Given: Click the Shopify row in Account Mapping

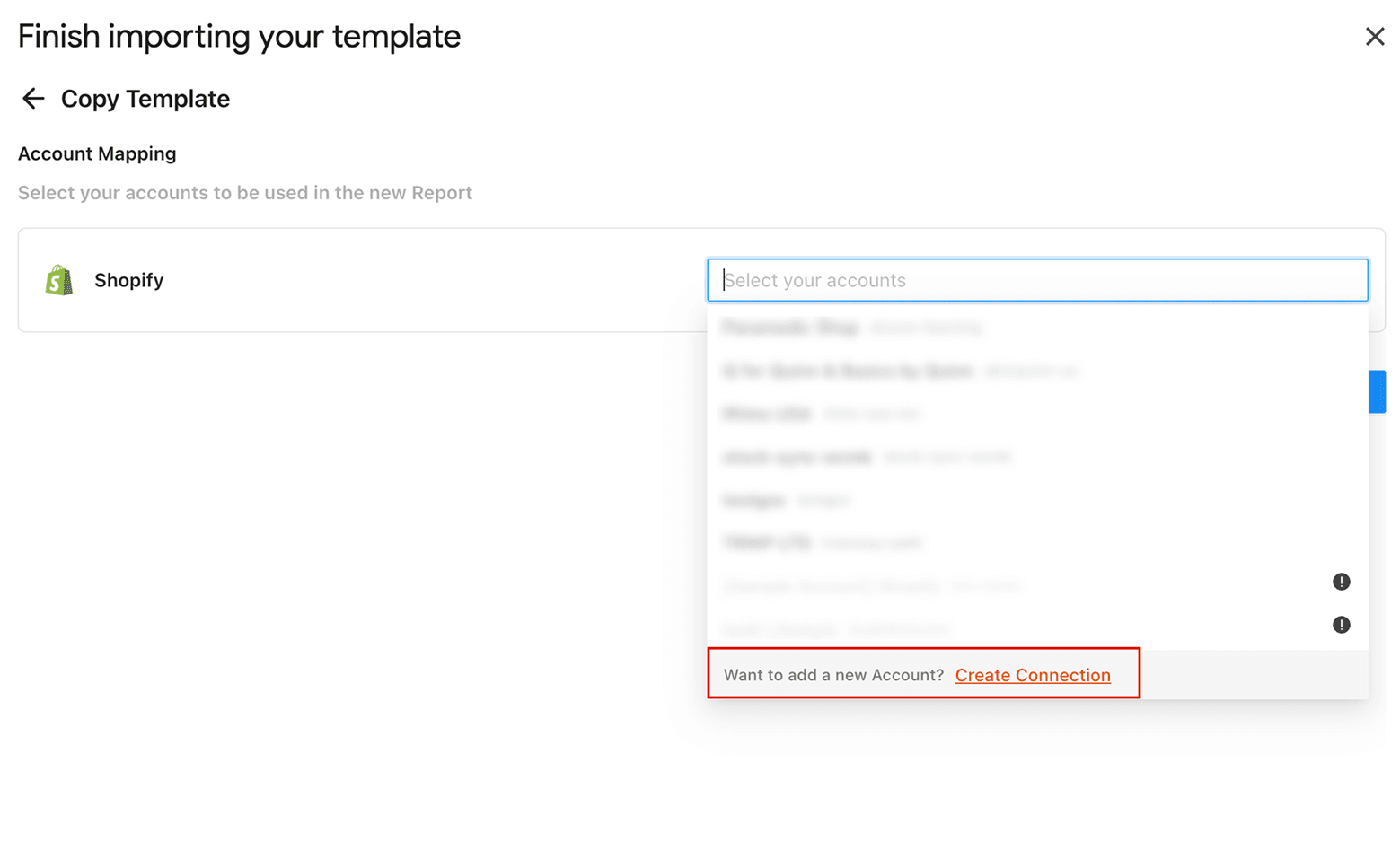Looking at the screenshot, I should [359, 279].
